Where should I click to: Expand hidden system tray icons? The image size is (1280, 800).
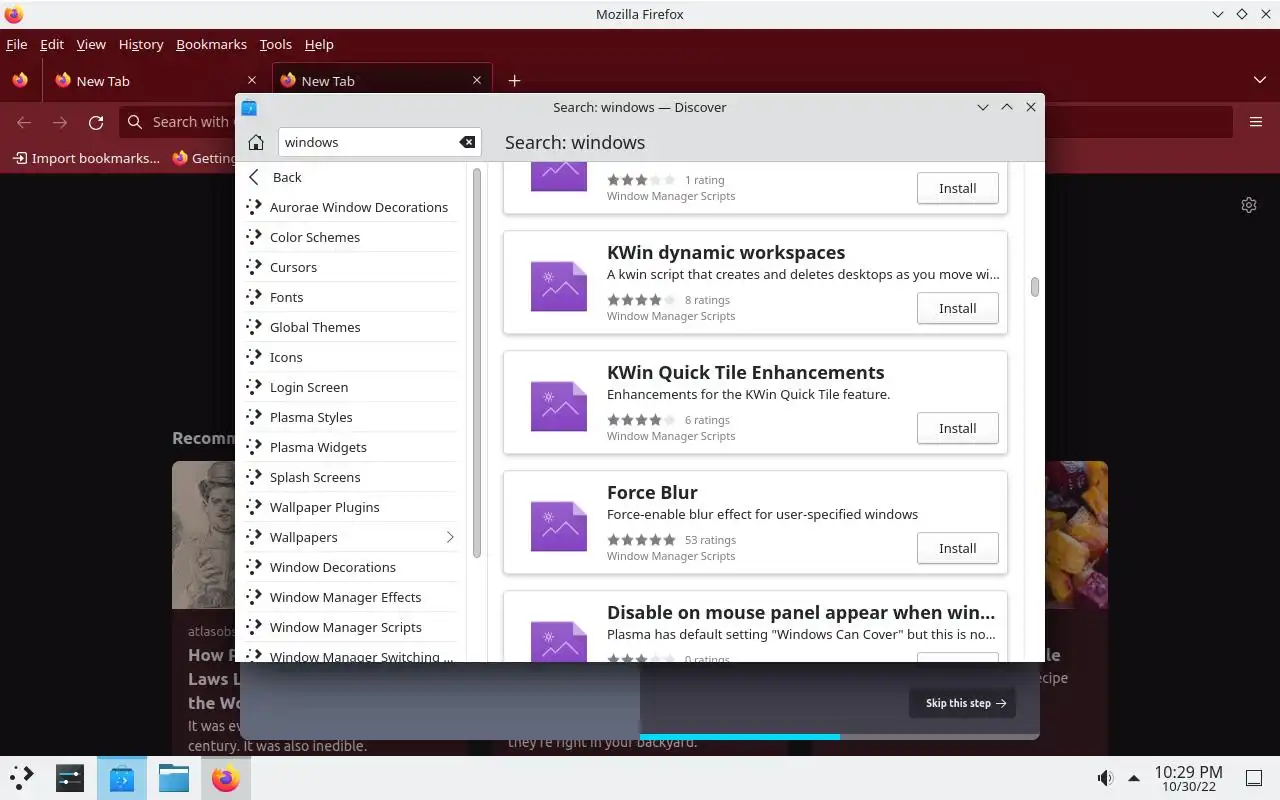[1134, 777]
